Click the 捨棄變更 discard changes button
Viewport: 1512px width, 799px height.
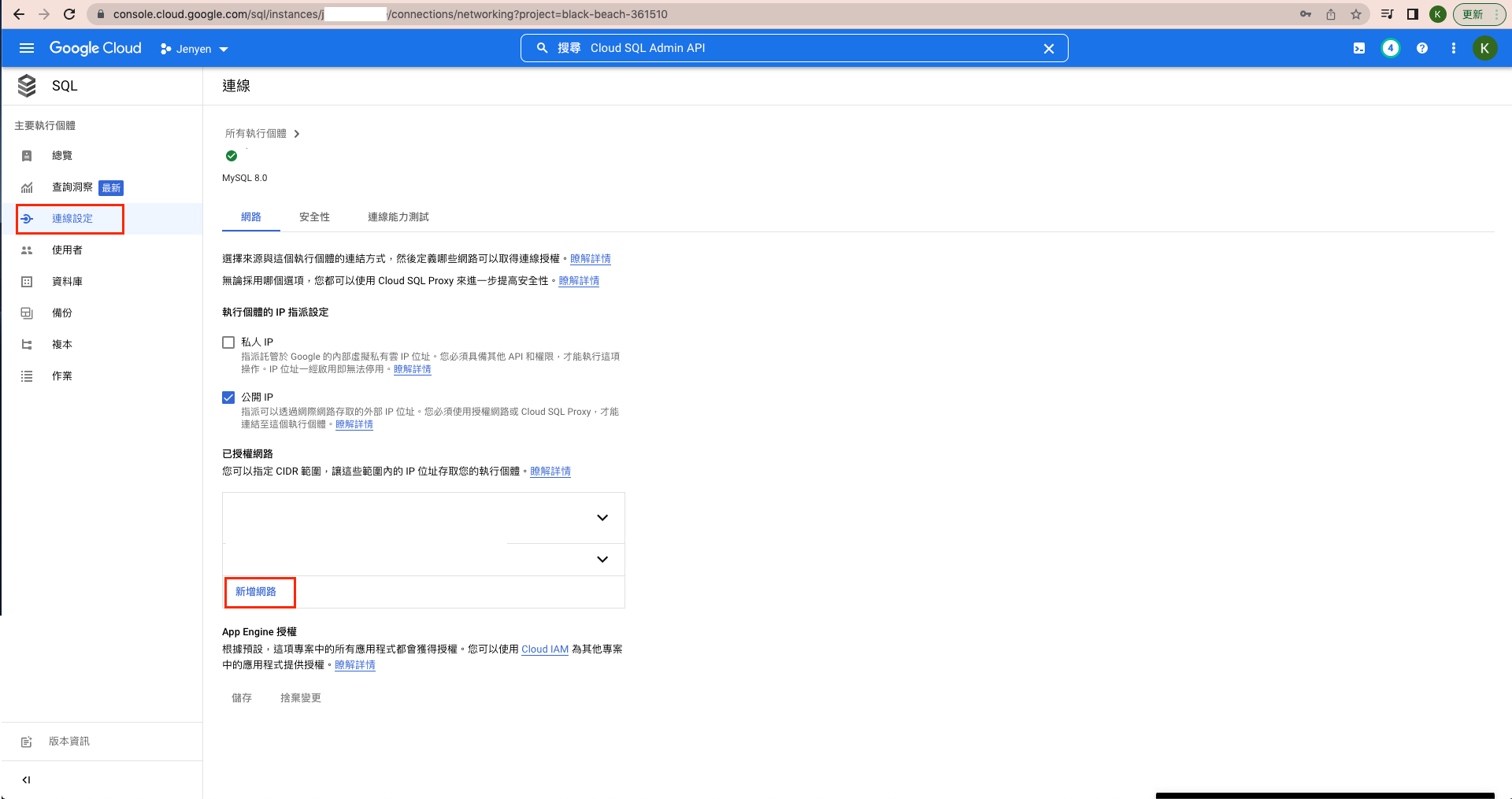301,698
